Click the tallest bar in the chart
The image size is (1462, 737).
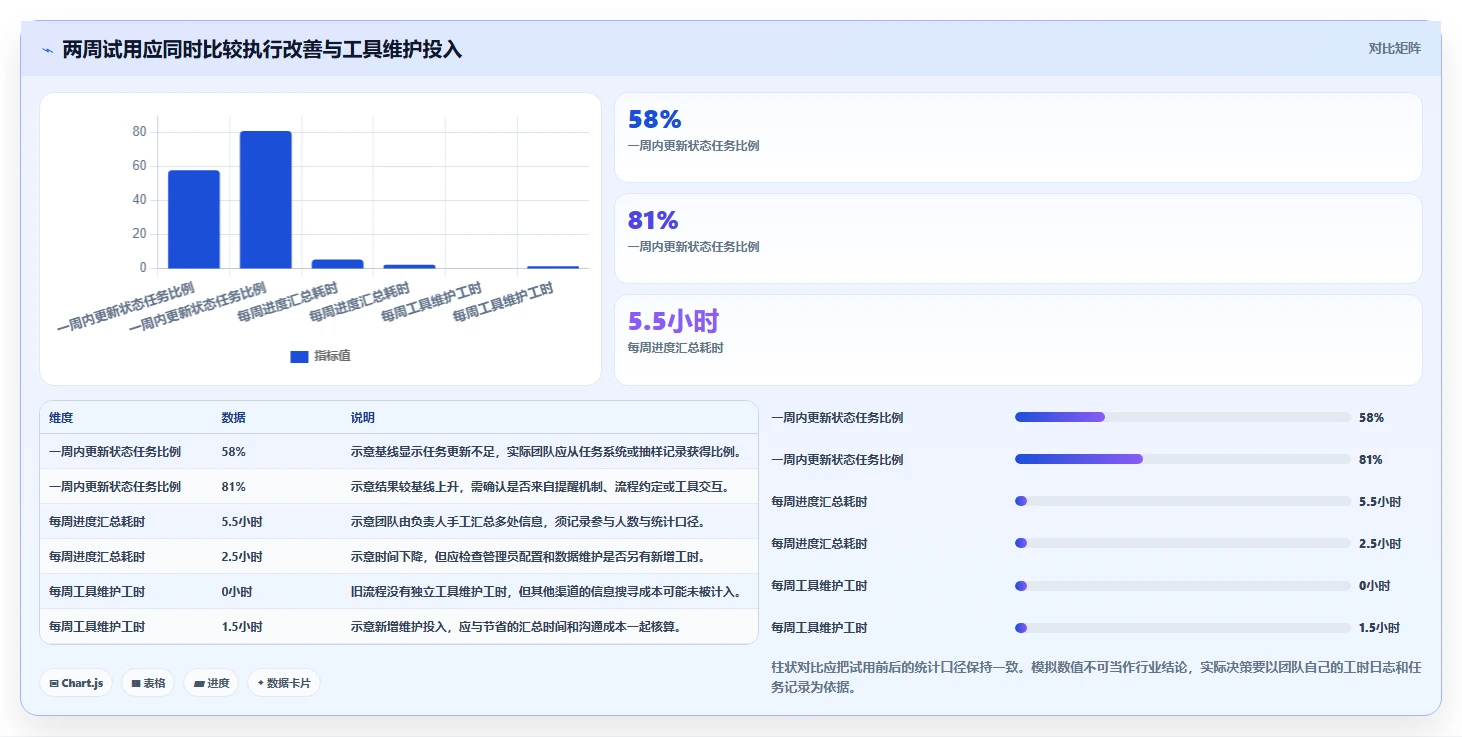(x=266, y=200)
